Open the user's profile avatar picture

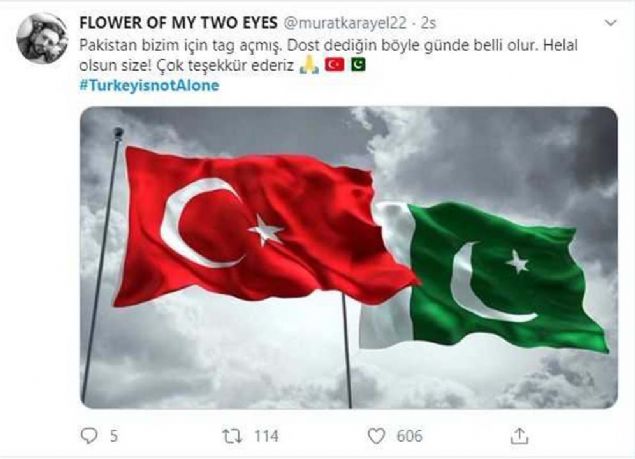click(42, 38)
